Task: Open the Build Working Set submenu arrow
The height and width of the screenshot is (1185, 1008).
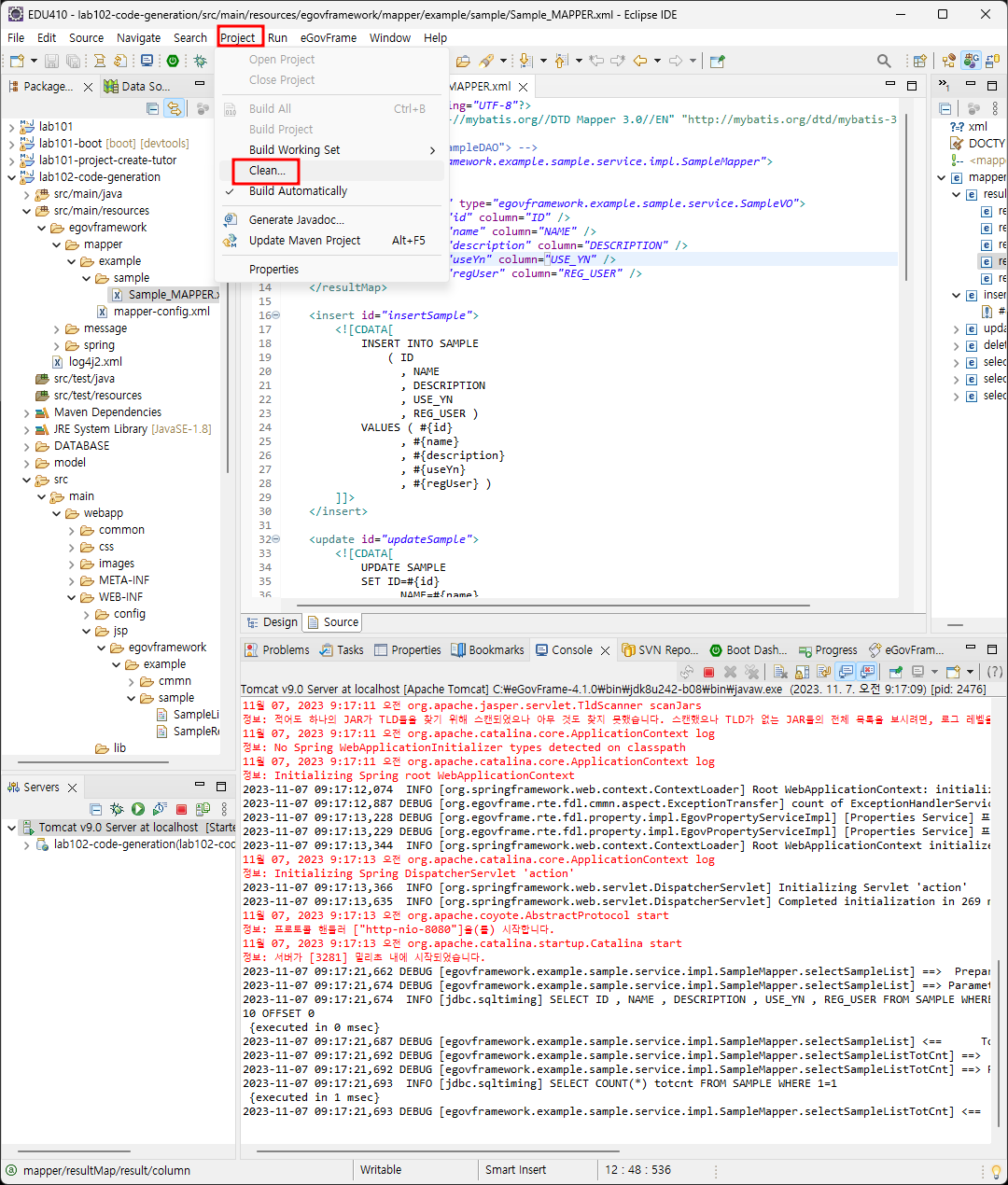Action: pos(432,150)
